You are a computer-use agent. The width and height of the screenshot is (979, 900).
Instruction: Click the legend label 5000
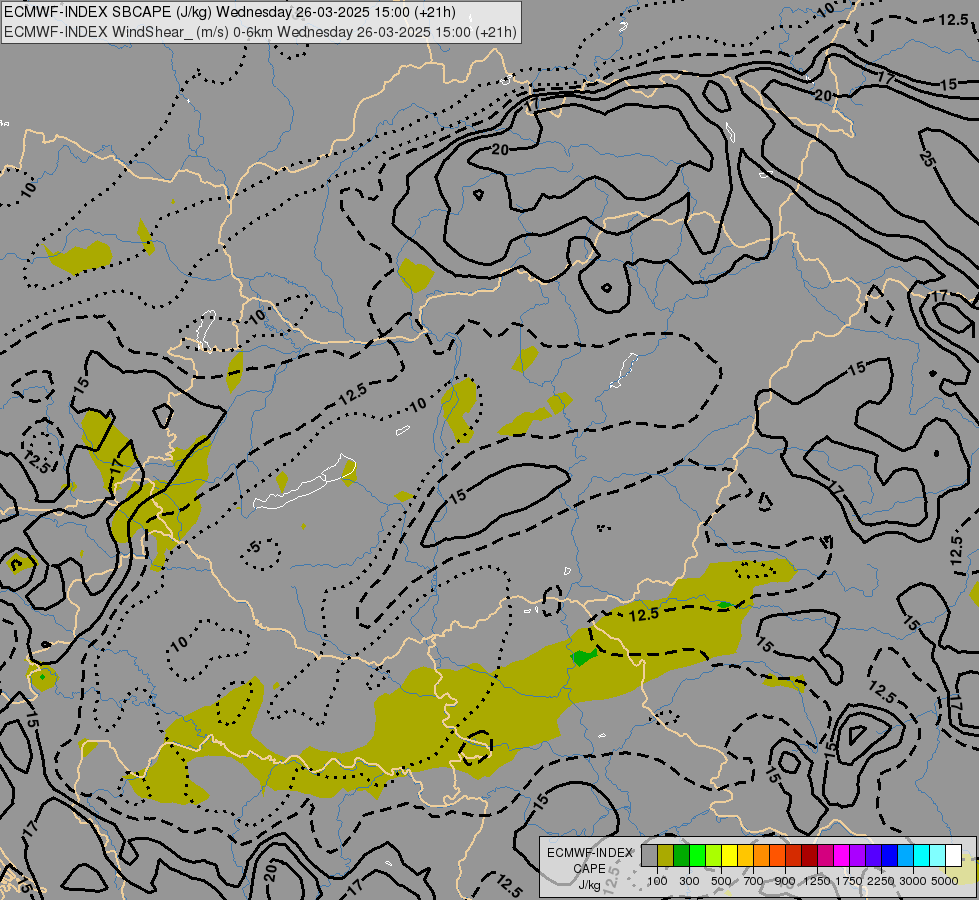pyautogui.click(x=945, y=881)
